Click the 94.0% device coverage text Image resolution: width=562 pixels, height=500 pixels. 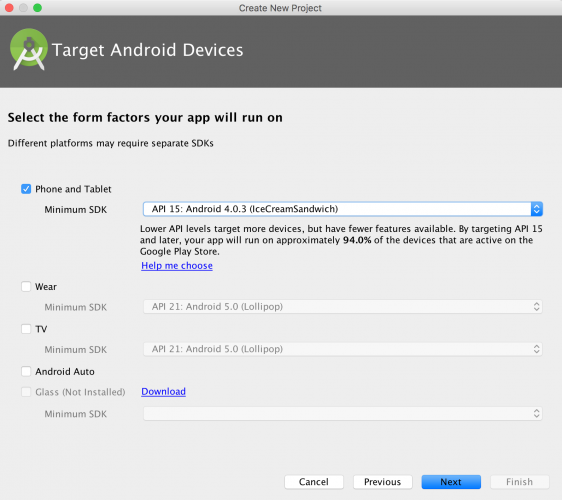(357, 240)
